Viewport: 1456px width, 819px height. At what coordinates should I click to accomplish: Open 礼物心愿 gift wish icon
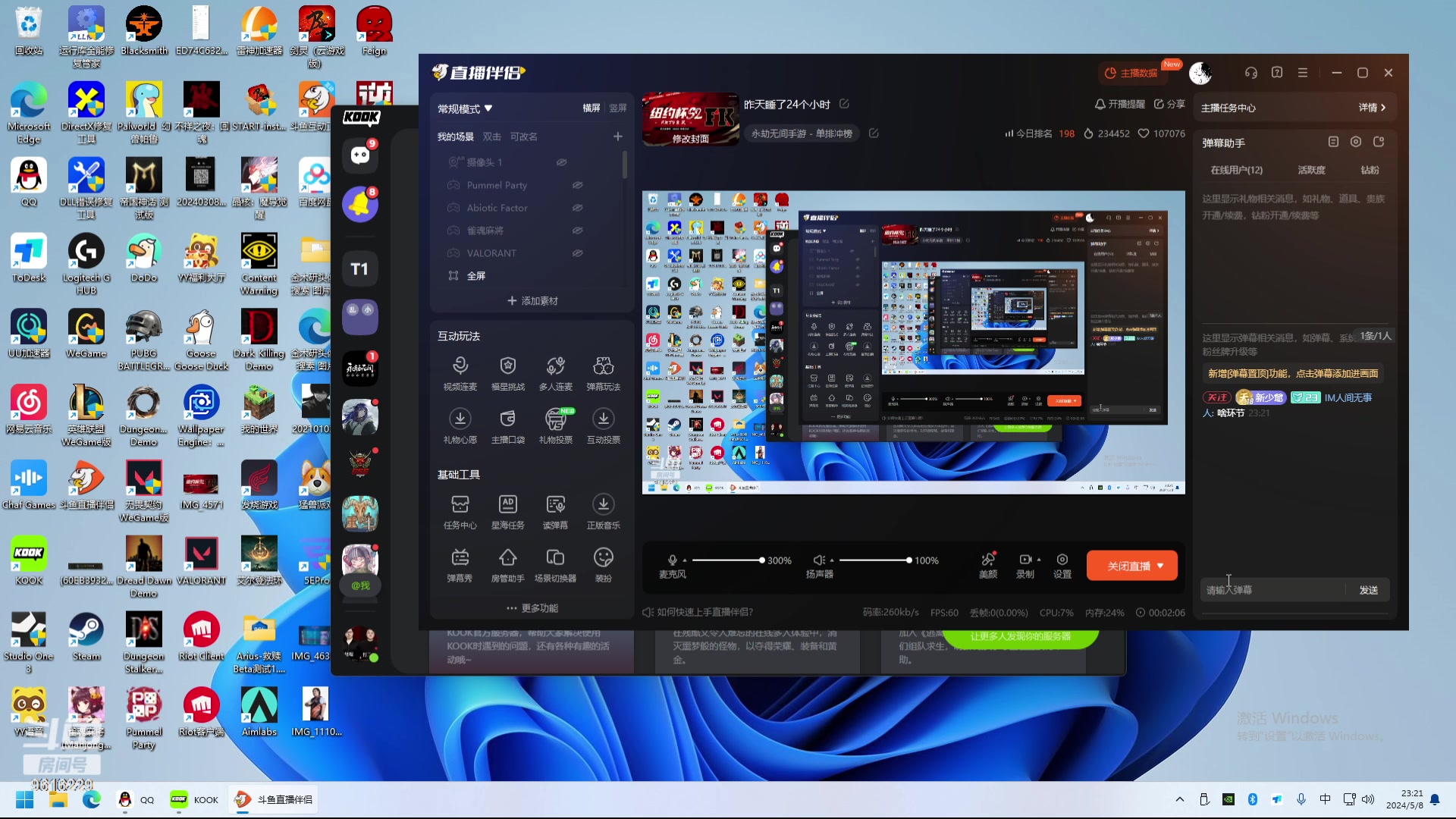click(x=460, y=426)
